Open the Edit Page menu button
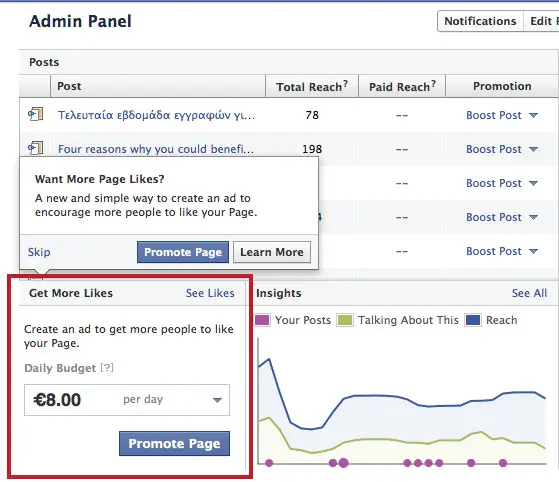Image resolution: width=559 pixels, height=482 pixels. [541, 21]
